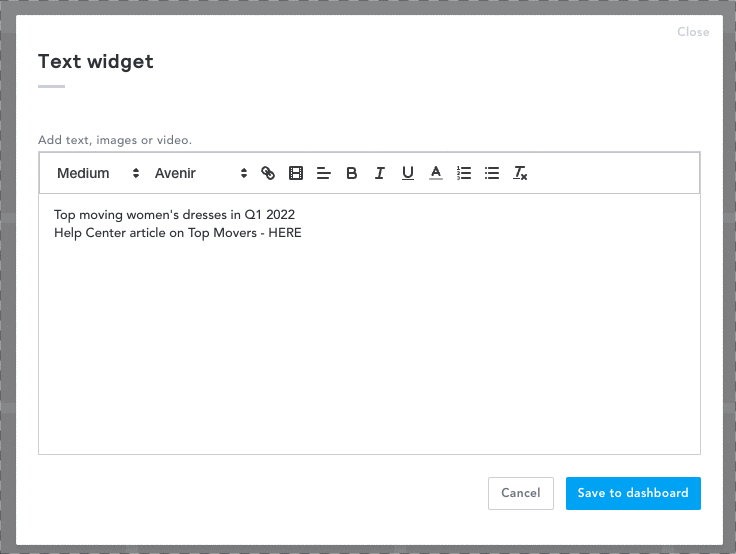Open the text alignment options
This screenshot has width=736, height=554.
[x=323, y=173]
